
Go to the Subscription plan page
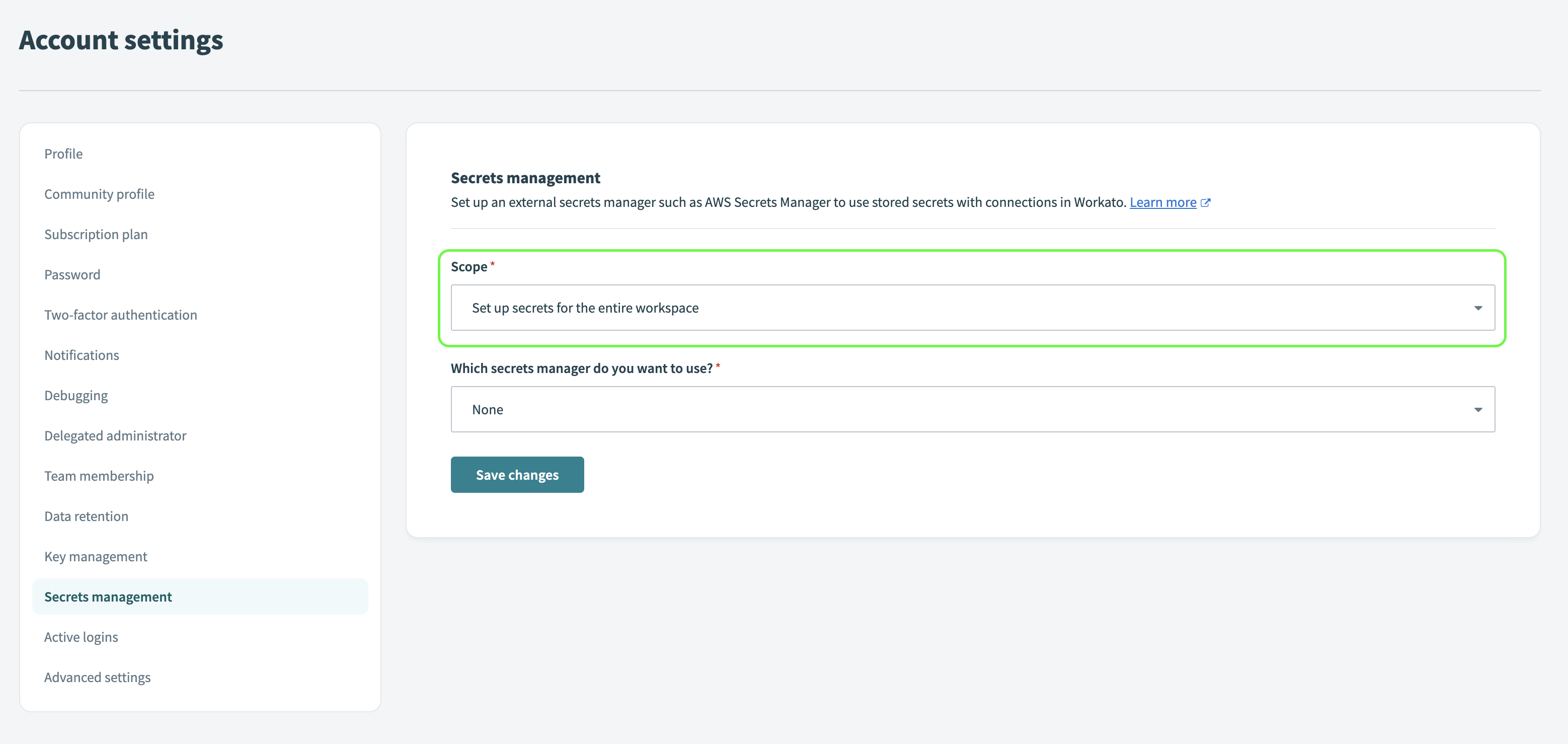[x=96, y=234]
